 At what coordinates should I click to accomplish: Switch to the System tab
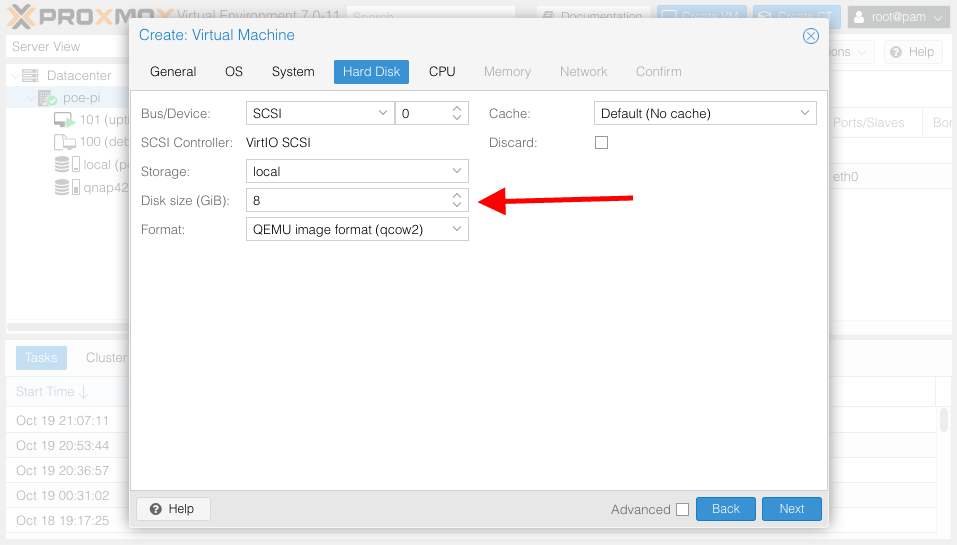pos(293,72)
